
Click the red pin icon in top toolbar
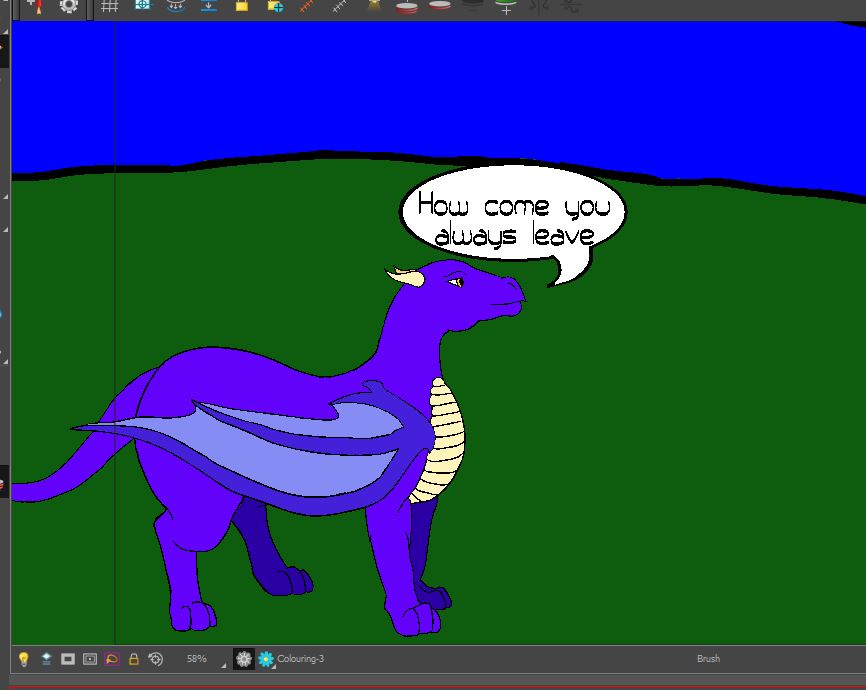35,6
